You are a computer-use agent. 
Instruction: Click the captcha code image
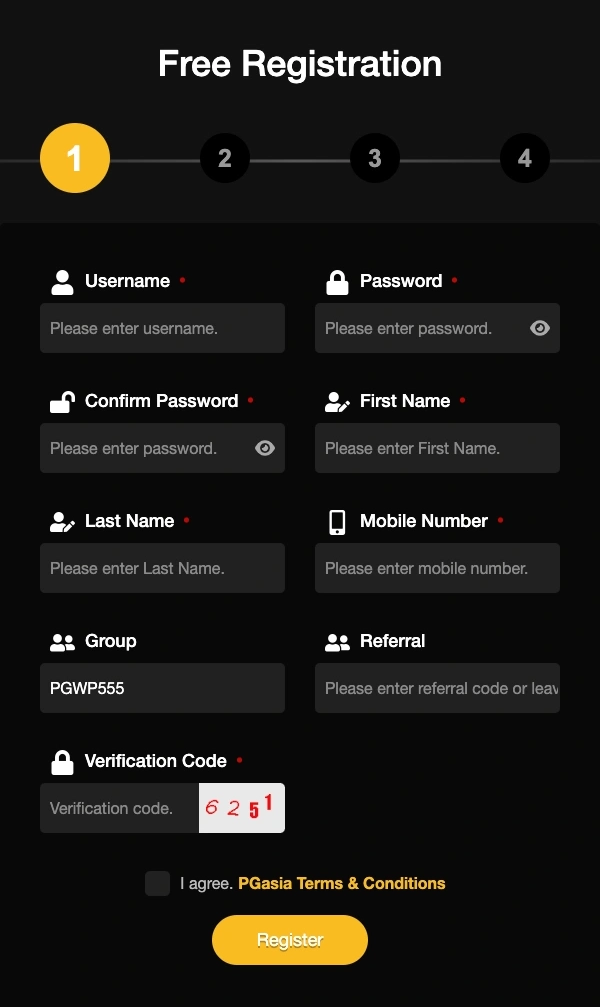[241, 807]
